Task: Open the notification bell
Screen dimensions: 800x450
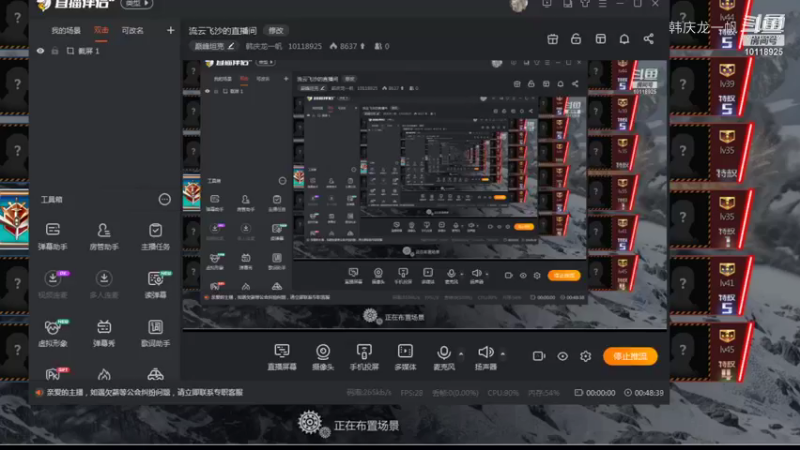Action: click(x=624, y=39)
